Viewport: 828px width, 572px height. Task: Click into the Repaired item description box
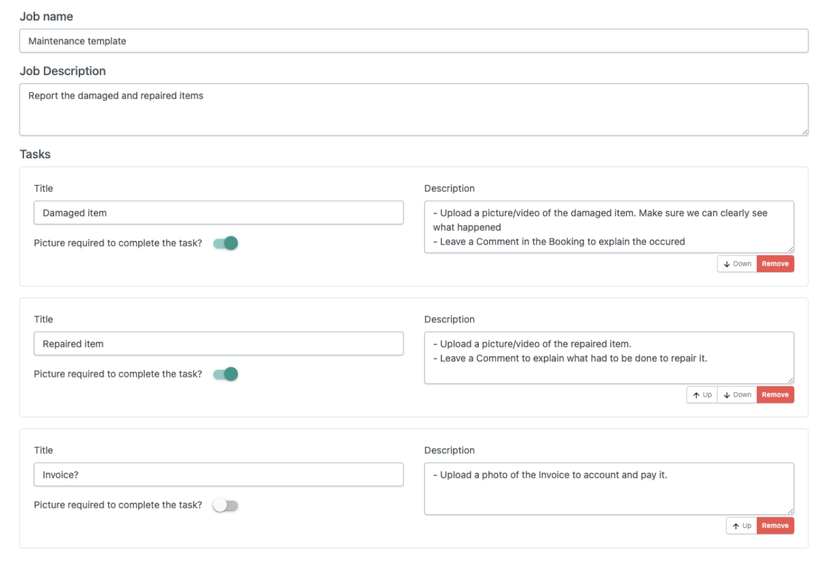[608, 358]
